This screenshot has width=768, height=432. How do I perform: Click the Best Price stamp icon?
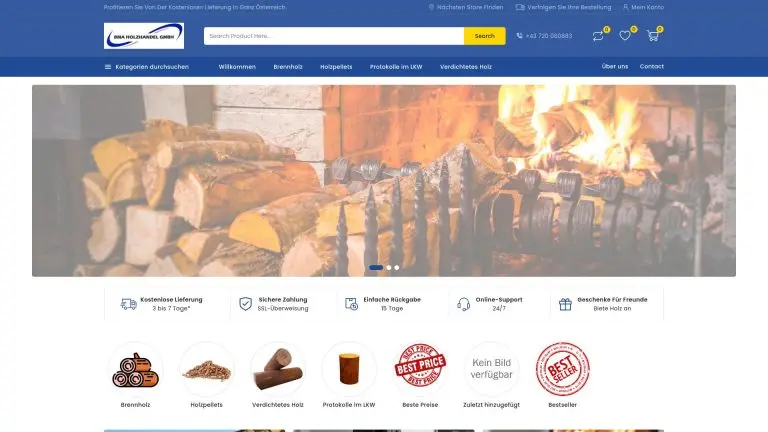click(421, 369)
